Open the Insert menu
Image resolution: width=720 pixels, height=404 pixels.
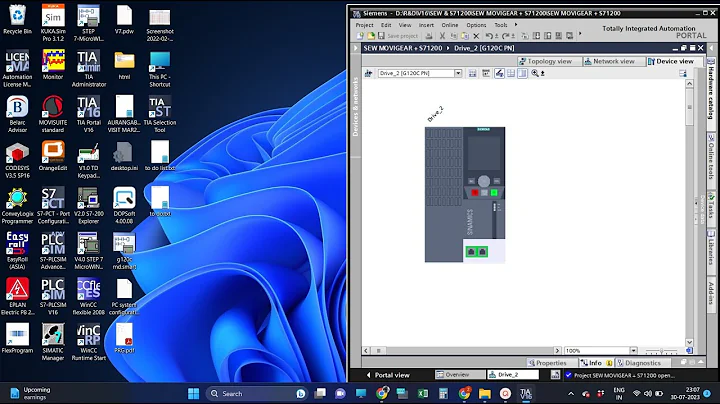click(426, 25)
